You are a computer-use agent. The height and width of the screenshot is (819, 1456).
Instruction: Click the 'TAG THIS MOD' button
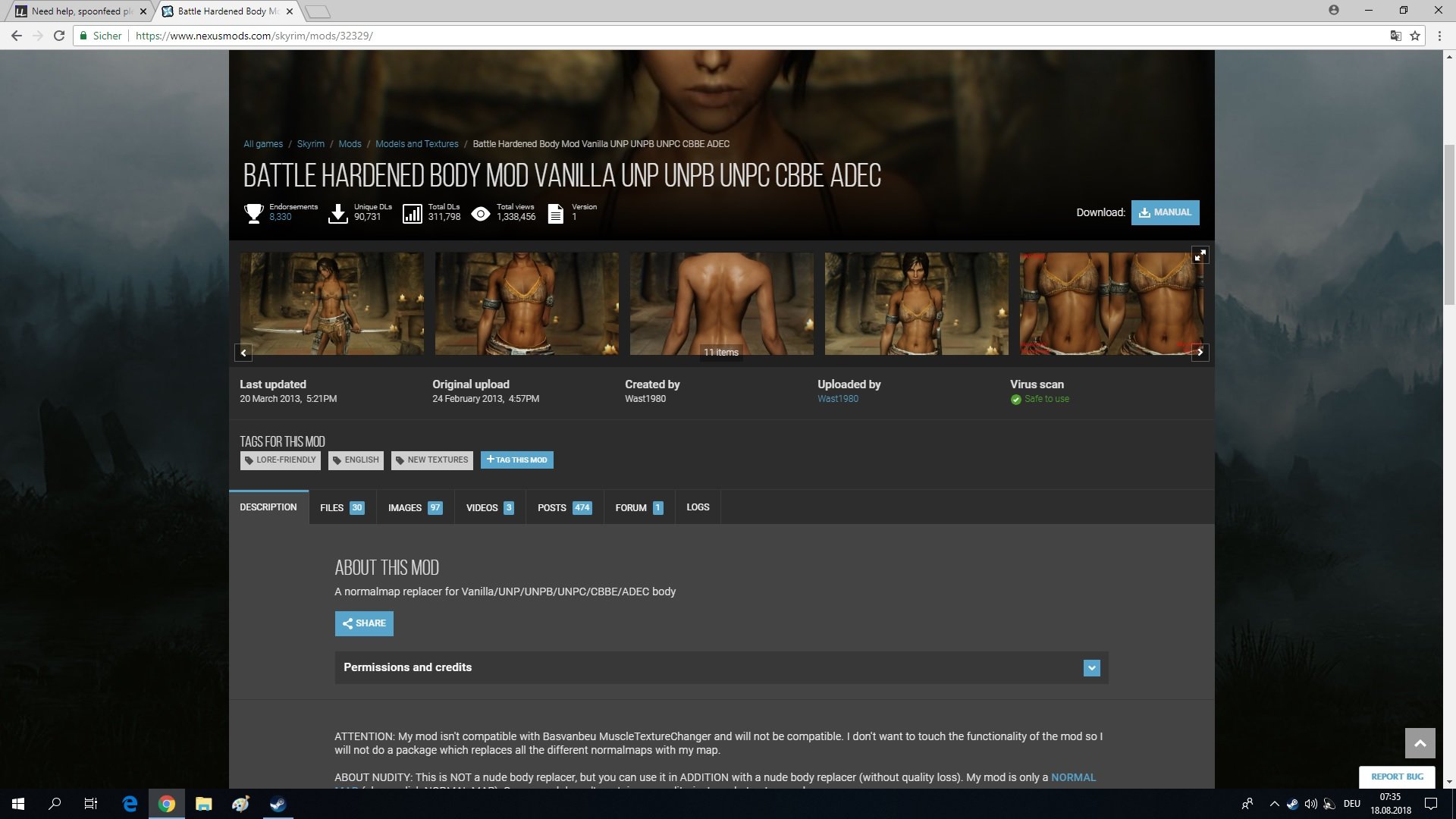(x=517, y=460)
